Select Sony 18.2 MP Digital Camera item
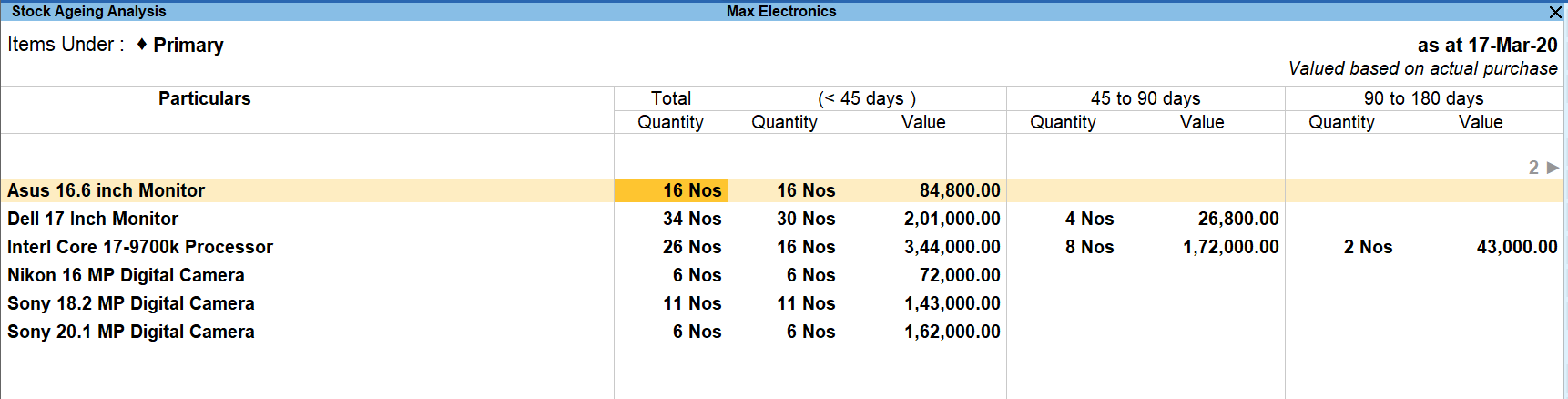Image resolution: width=1568 pixels, height=399 pixels. [131, 303]
